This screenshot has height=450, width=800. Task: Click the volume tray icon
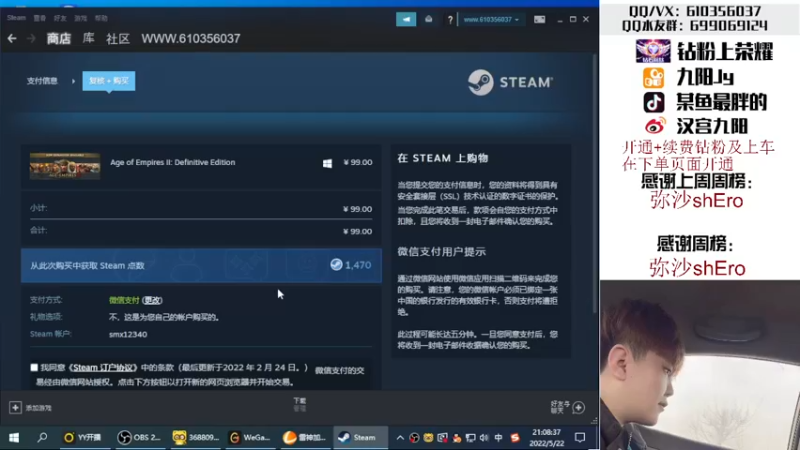[484, 438]
